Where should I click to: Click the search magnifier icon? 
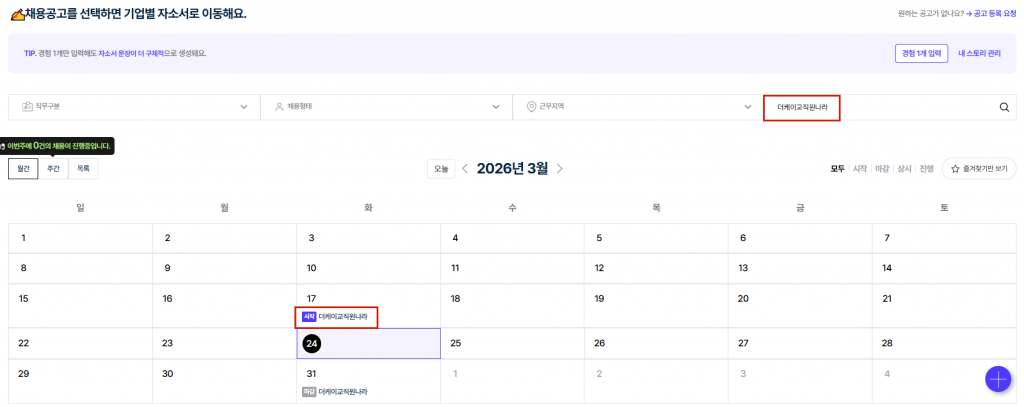click(x=1004, y=107)
